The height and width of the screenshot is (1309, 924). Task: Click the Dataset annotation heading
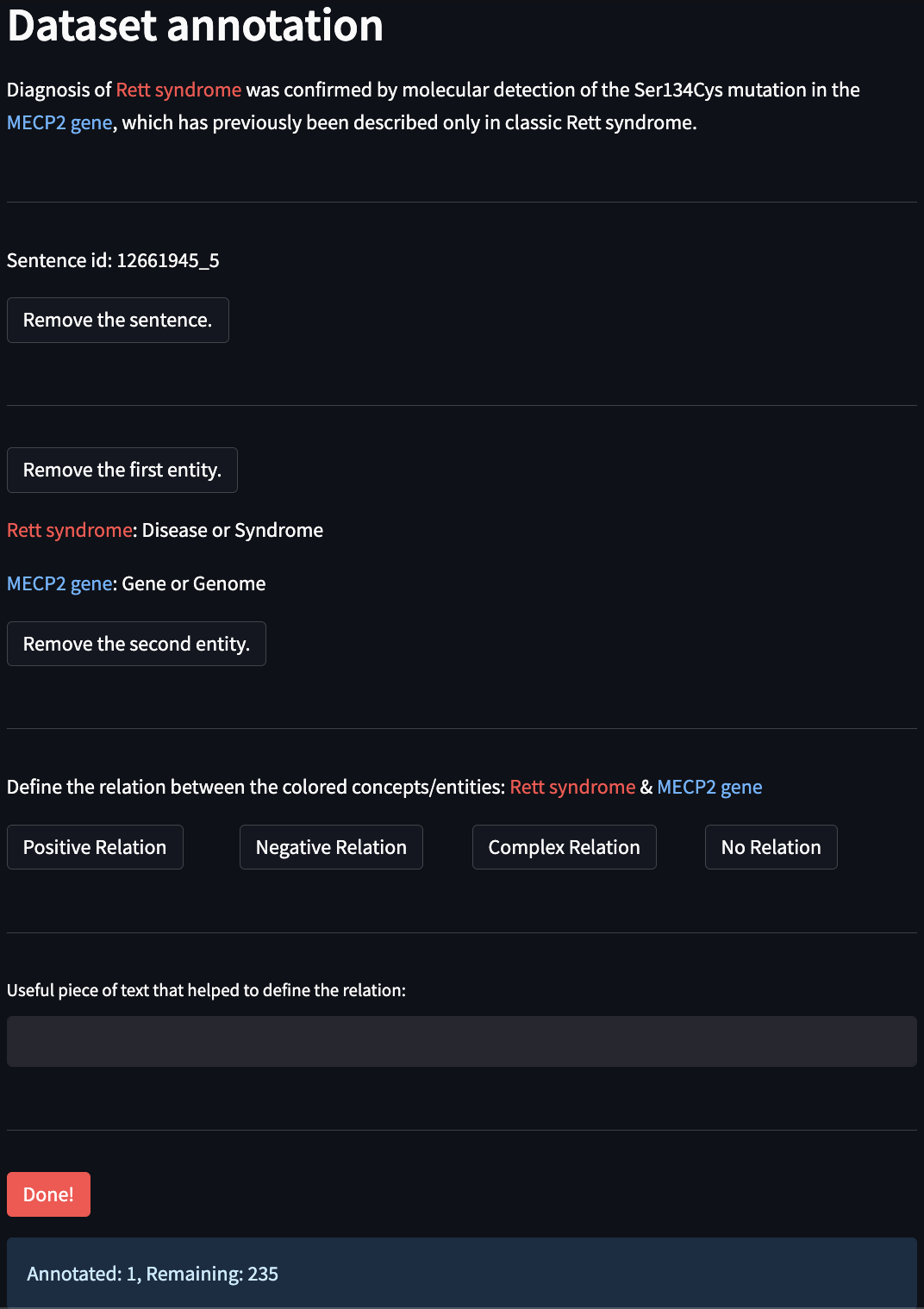tap(196, 25)
